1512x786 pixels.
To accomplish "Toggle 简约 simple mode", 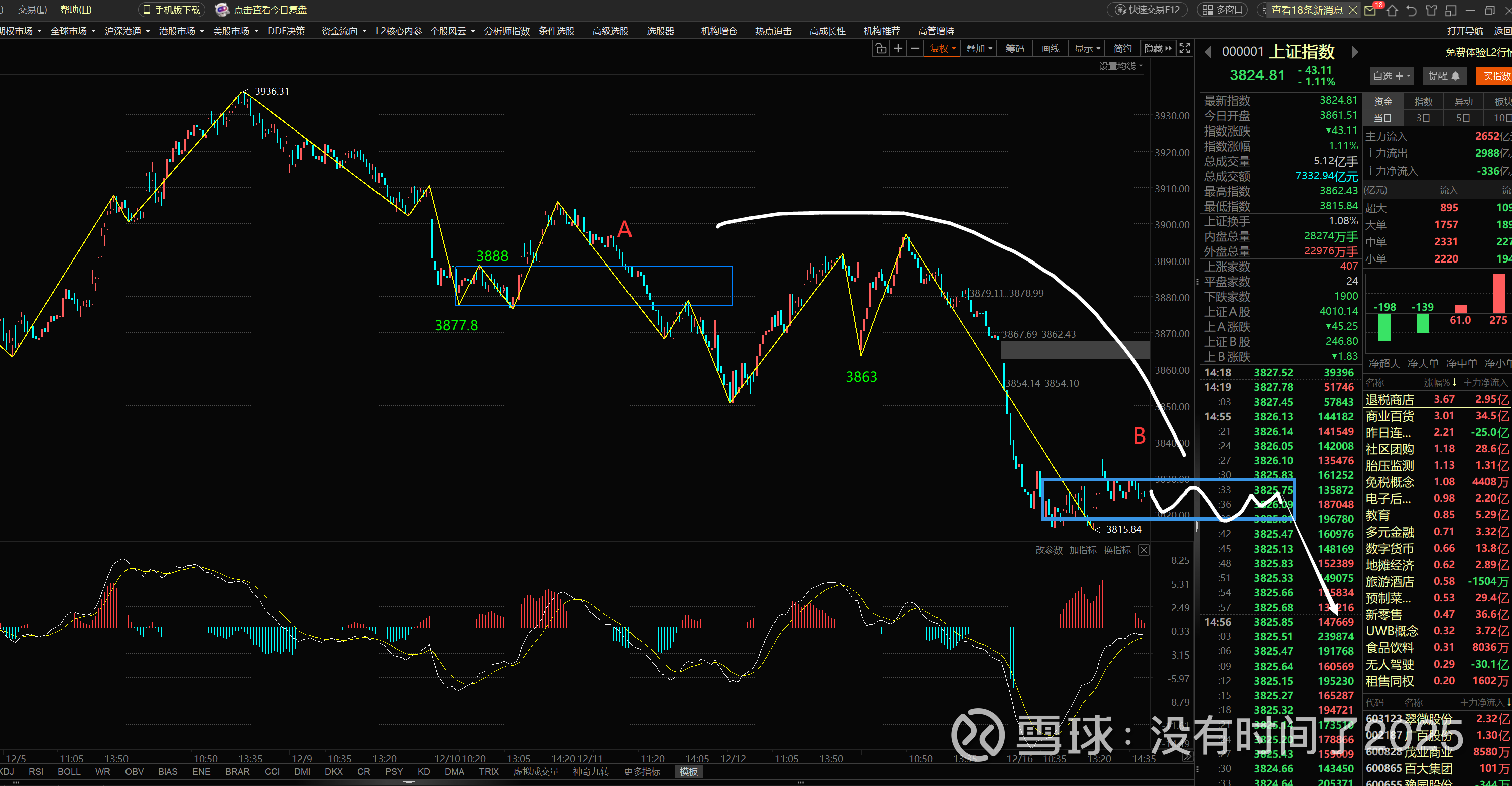I will tap(1122, 49).
